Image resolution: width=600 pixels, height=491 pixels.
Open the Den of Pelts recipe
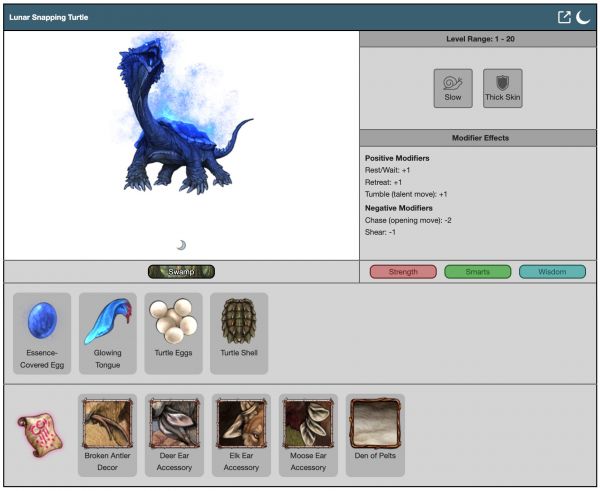[x=375, y=434]
